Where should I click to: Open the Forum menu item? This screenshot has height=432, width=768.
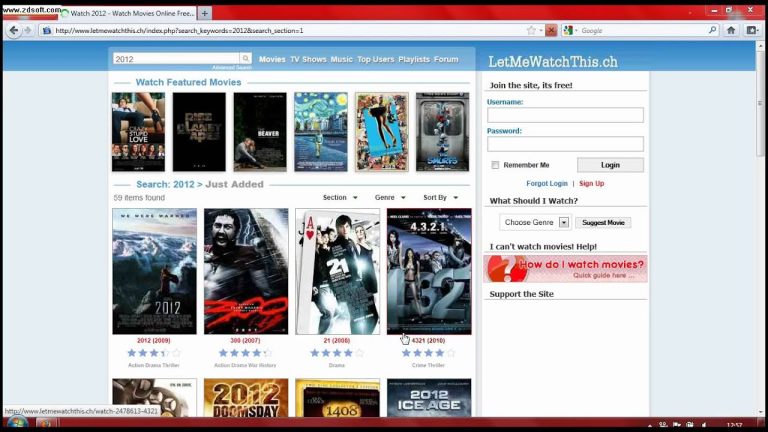click(x=446, y=59)
